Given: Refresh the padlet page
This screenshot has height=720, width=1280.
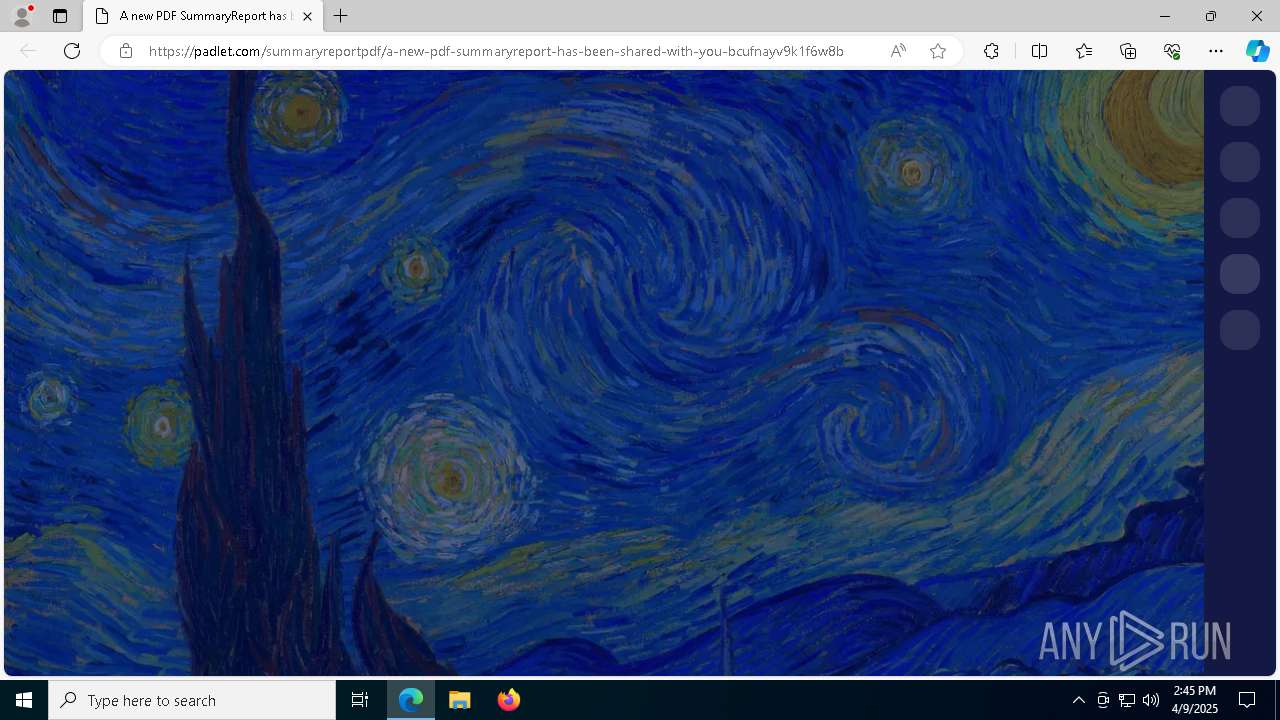Looking at the screenshot, I should pos(72,51).
